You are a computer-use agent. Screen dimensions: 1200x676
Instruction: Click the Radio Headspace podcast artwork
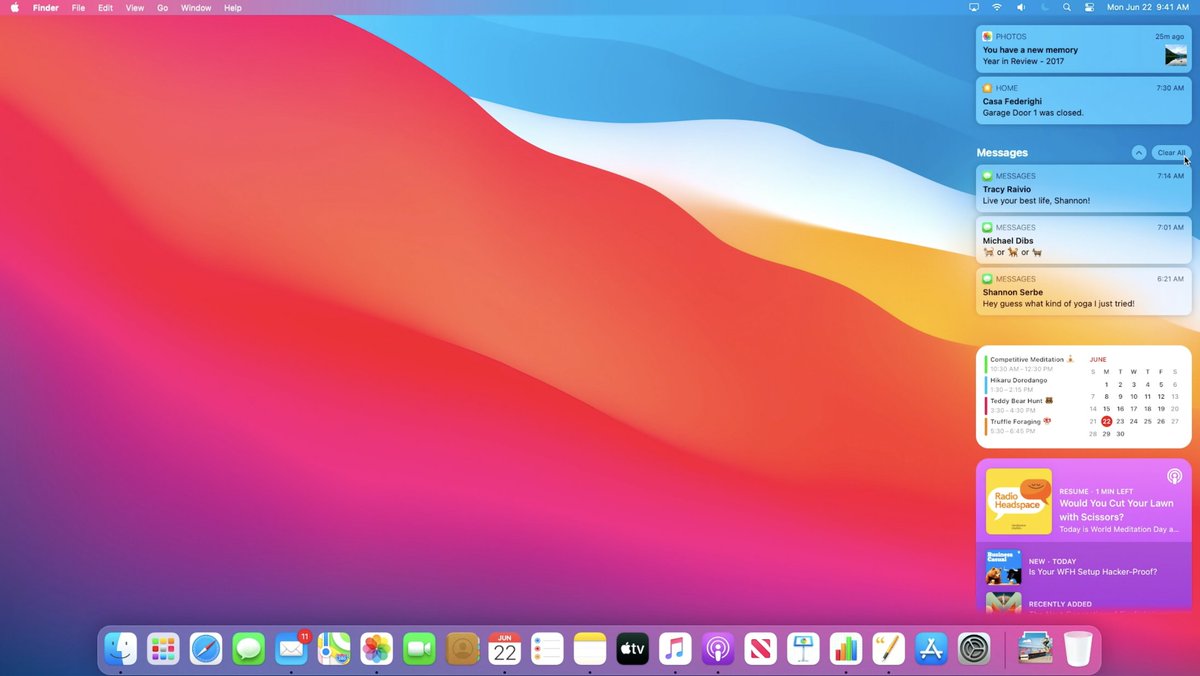click(x=1018, y=501)
